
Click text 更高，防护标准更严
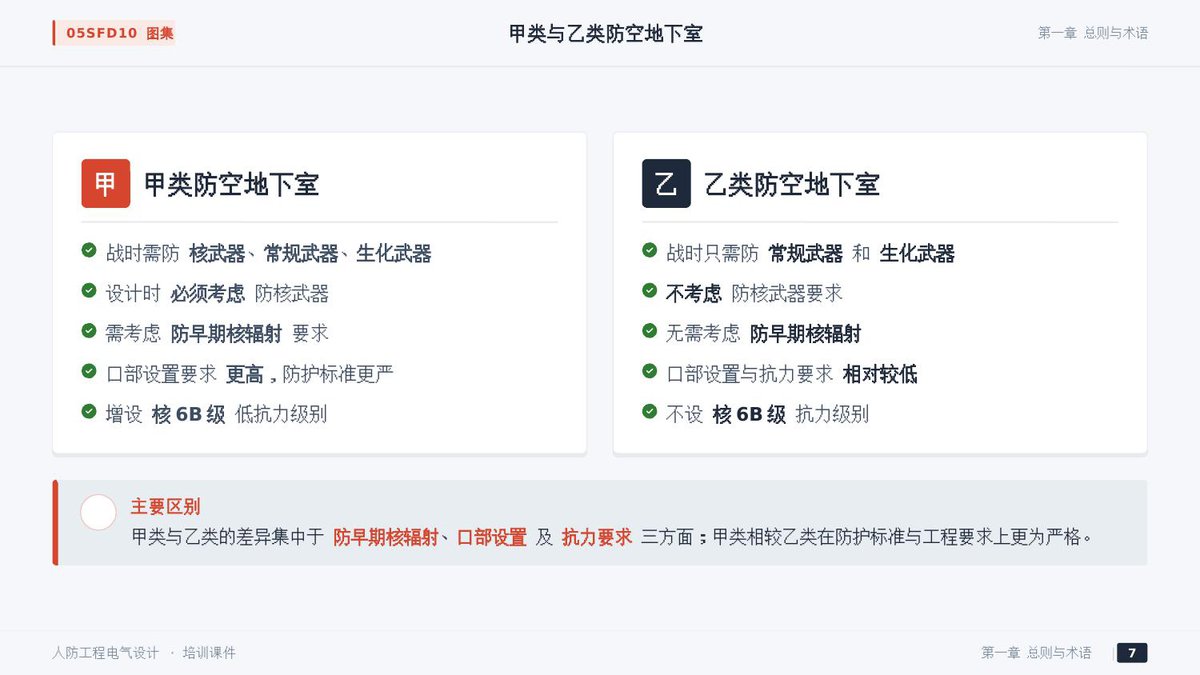[x=310, y=374]
